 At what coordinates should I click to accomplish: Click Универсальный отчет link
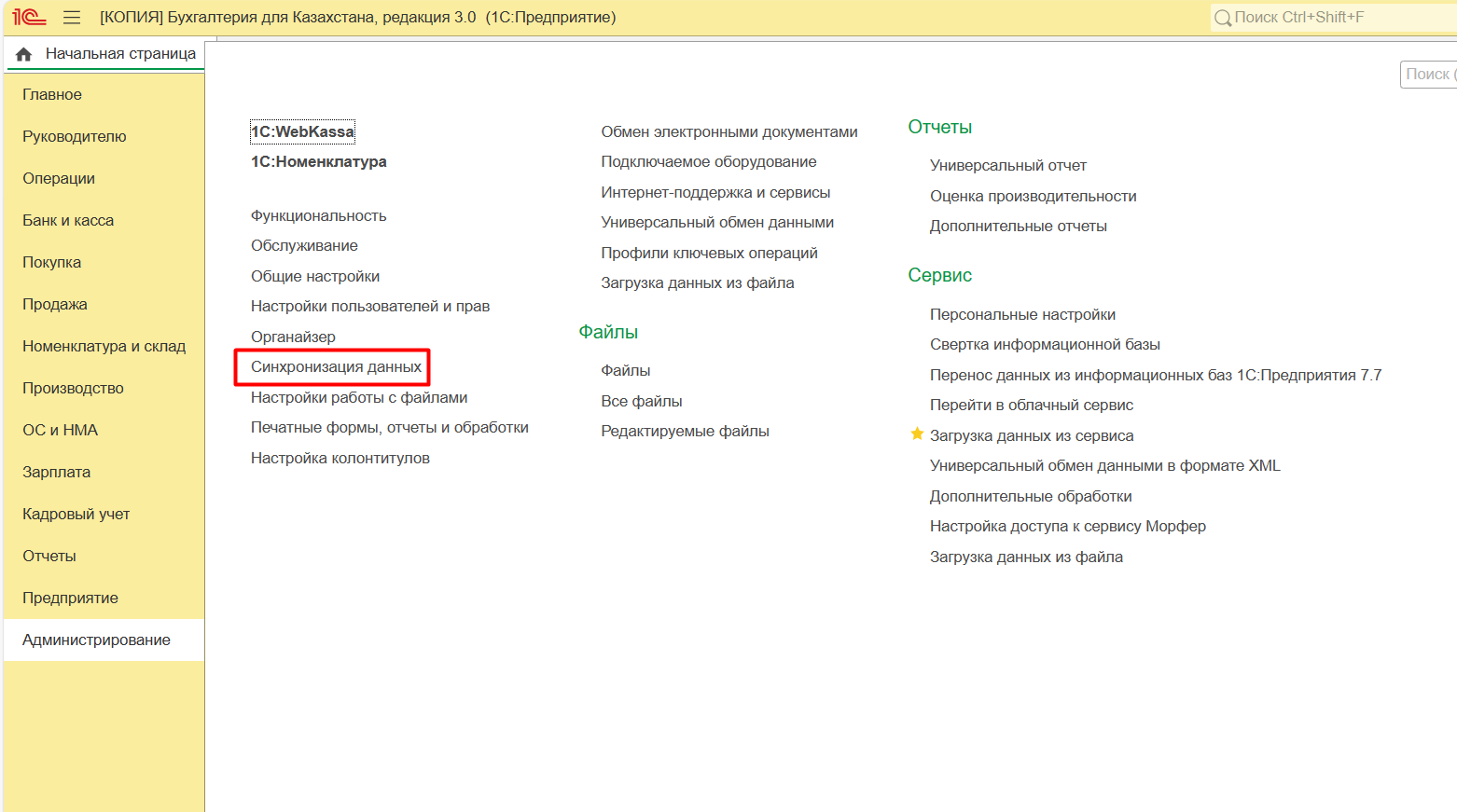pyautogui.click(x=1007, y=165)
